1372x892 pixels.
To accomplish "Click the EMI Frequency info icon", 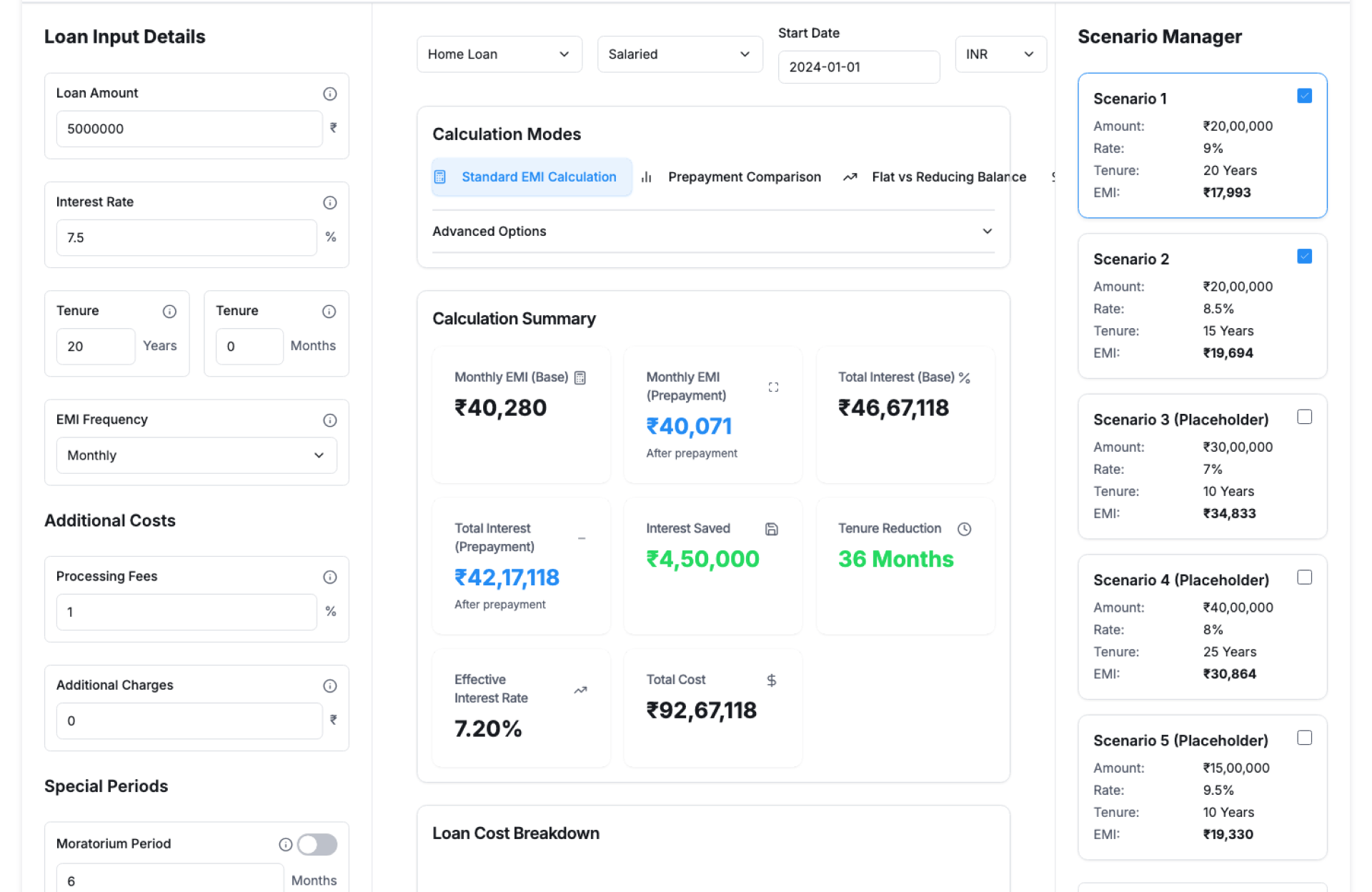I will click(x=329, y=420).
